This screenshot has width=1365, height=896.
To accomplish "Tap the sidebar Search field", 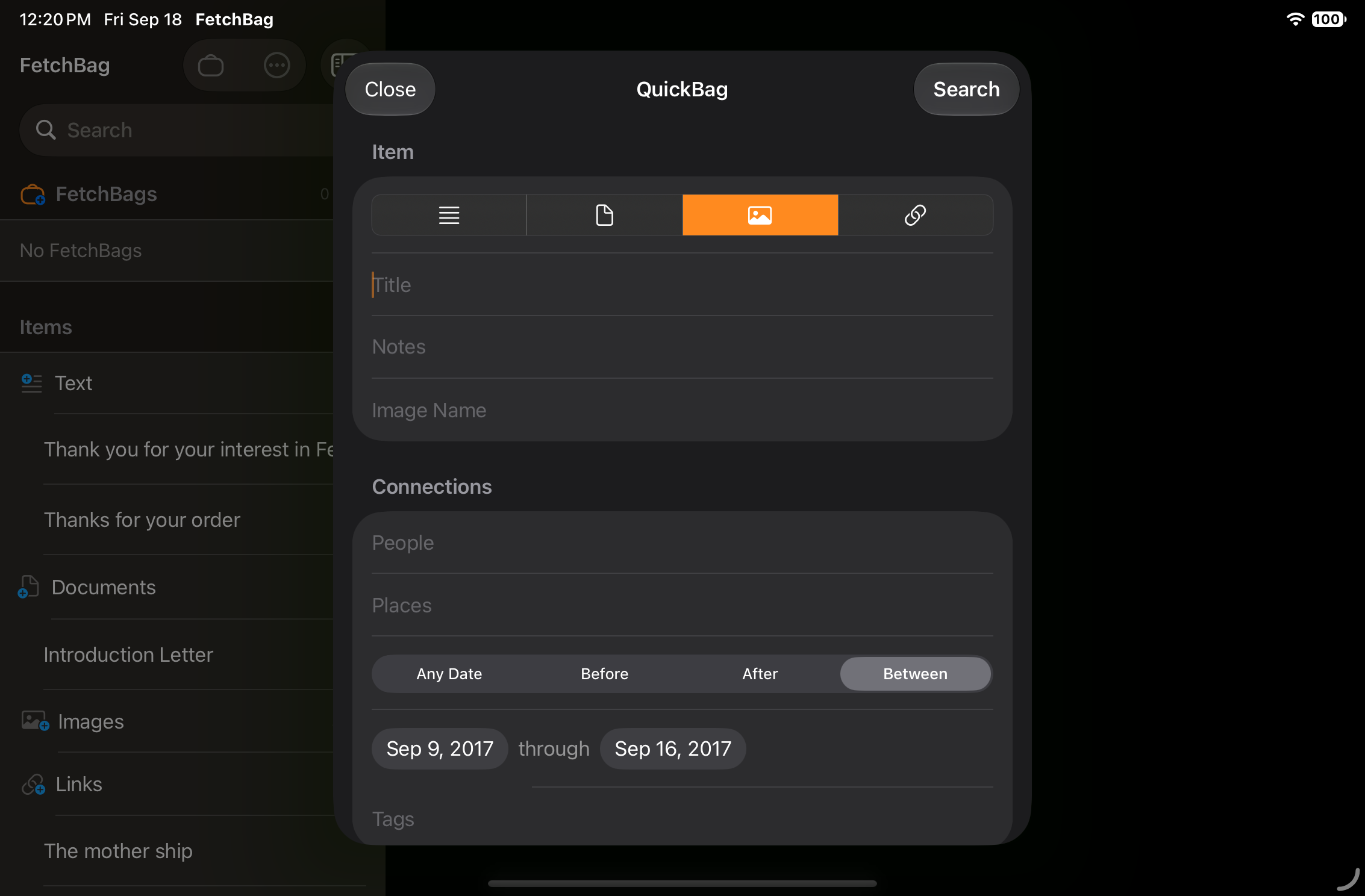I will click(177, 130).
